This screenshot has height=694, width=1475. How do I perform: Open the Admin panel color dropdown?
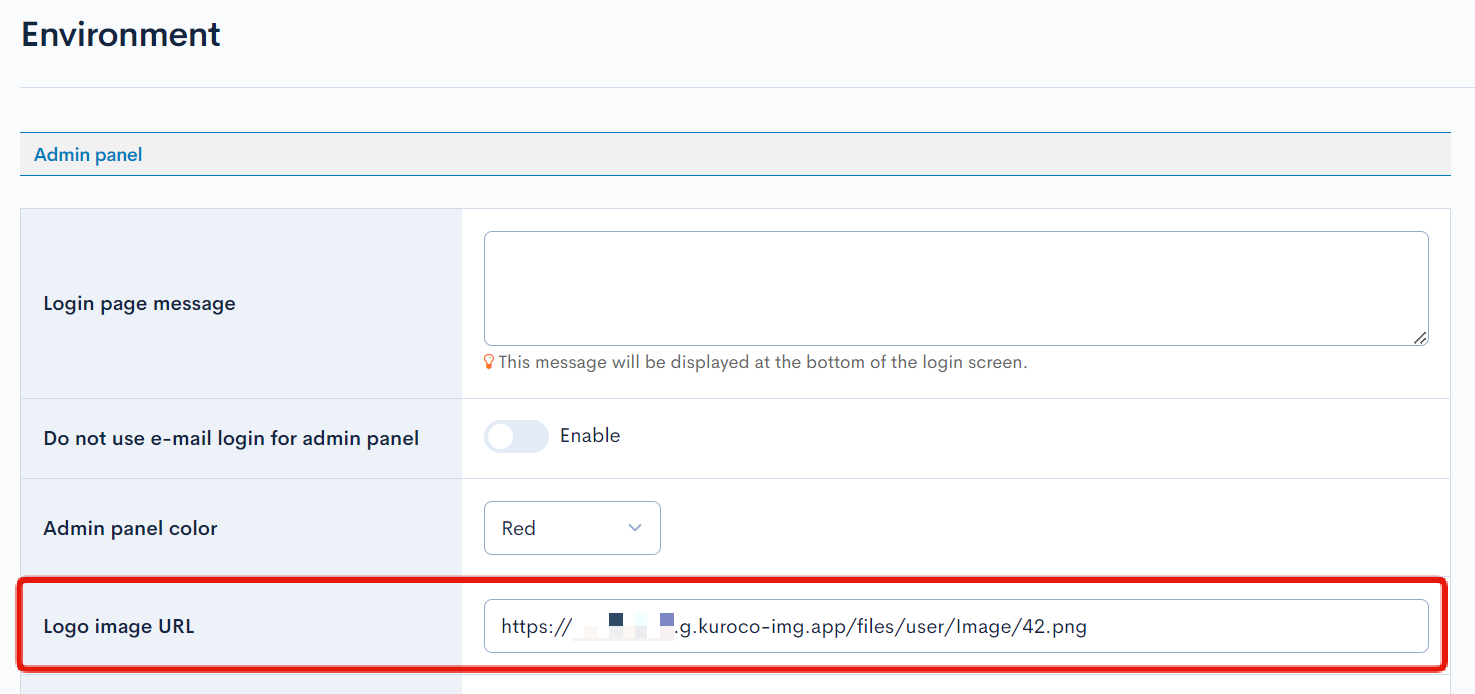click(572, 528)
